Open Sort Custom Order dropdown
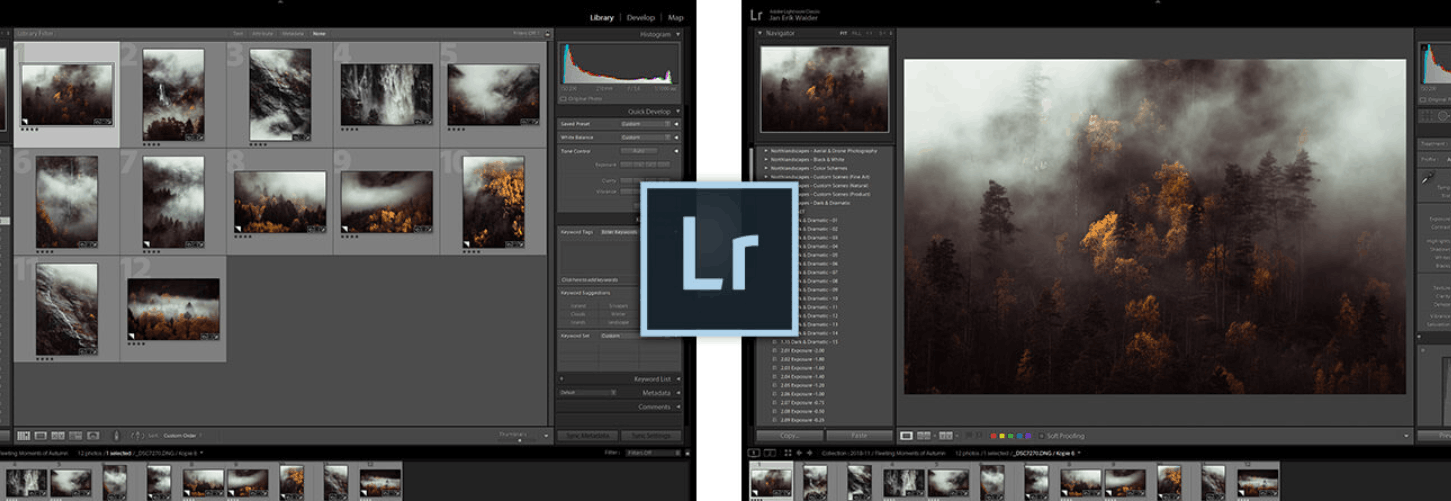 (x=182, y=435)
